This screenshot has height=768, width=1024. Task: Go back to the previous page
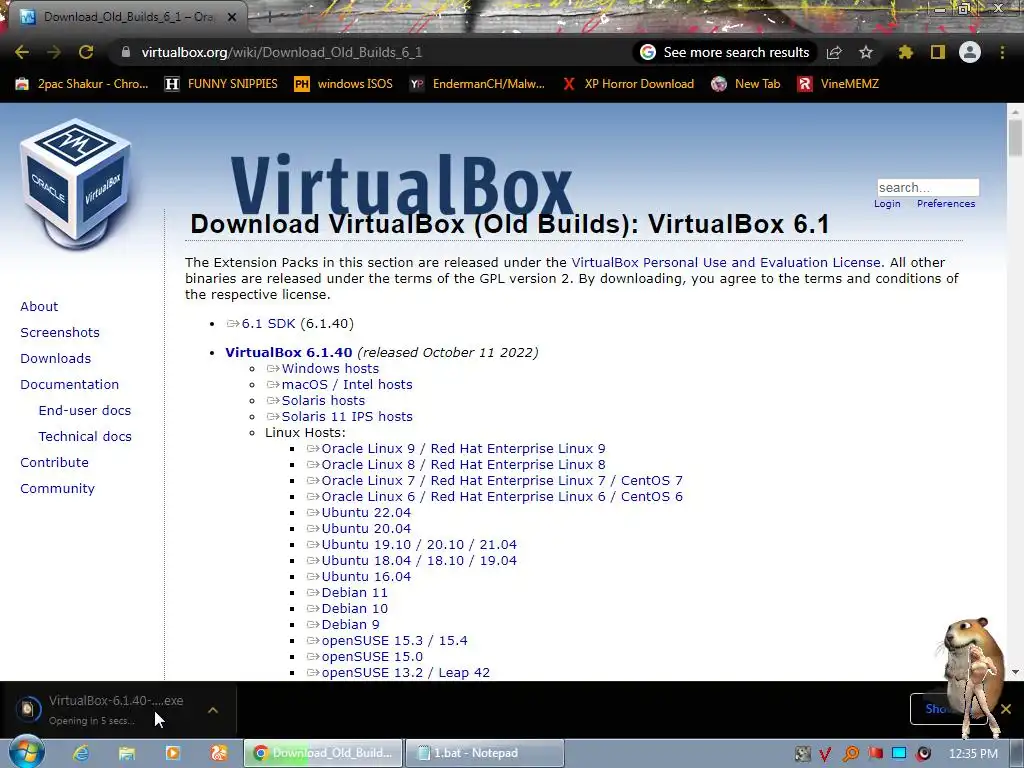pos(22,52)
